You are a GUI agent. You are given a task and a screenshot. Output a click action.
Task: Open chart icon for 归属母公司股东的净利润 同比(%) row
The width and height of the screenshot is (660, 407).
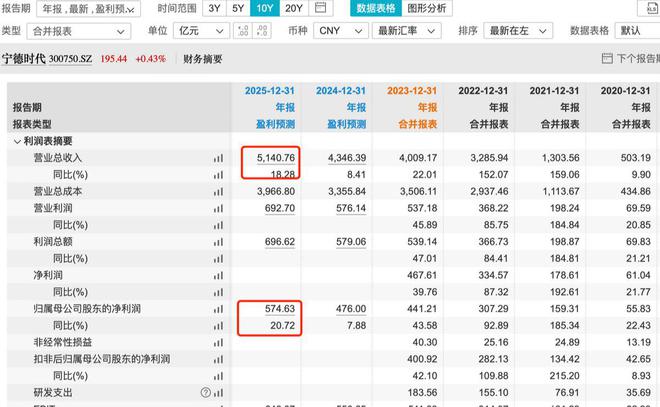click(x=218, y=326)
